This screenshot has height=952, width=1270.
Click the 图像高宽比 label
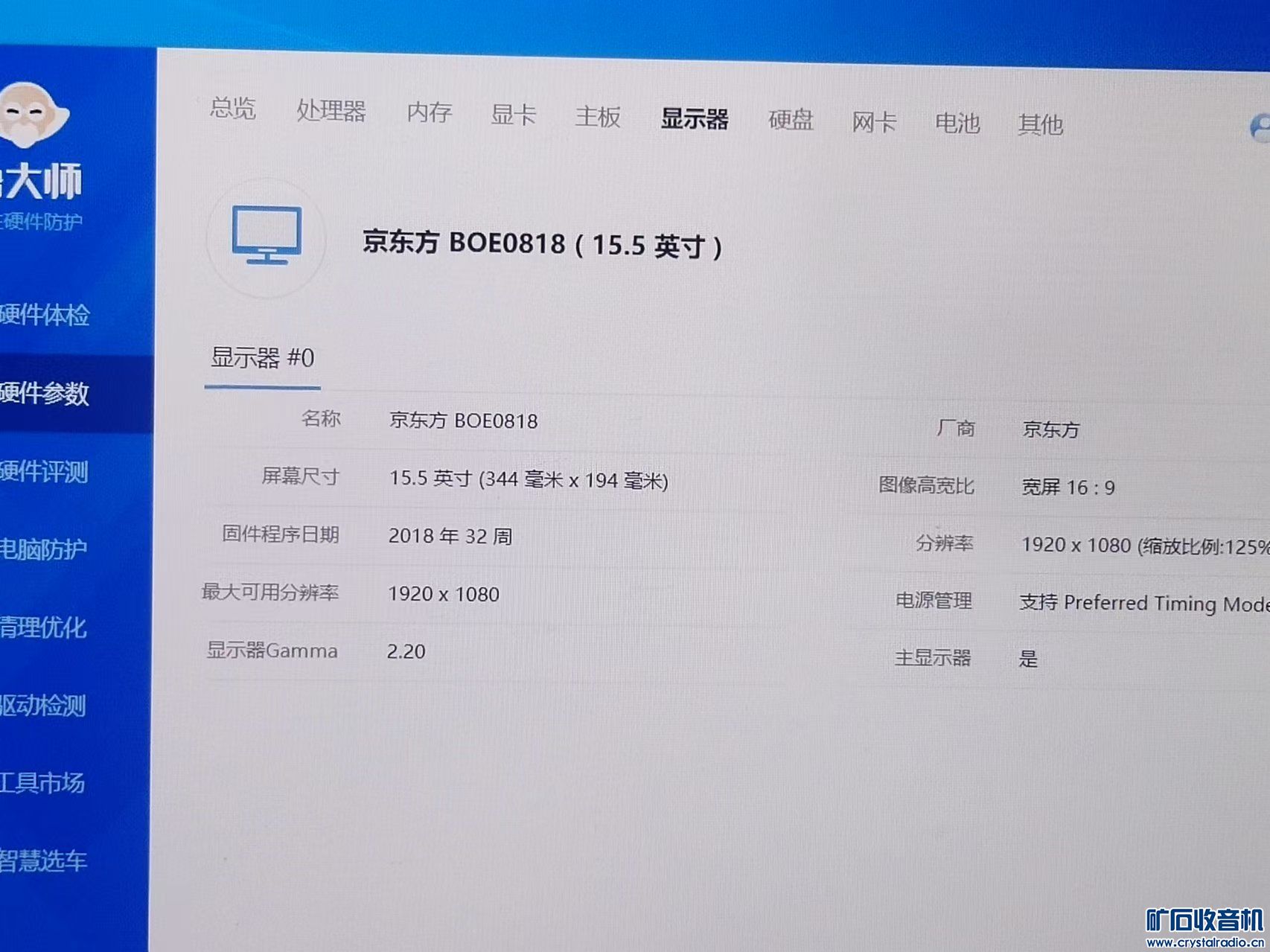926,485
